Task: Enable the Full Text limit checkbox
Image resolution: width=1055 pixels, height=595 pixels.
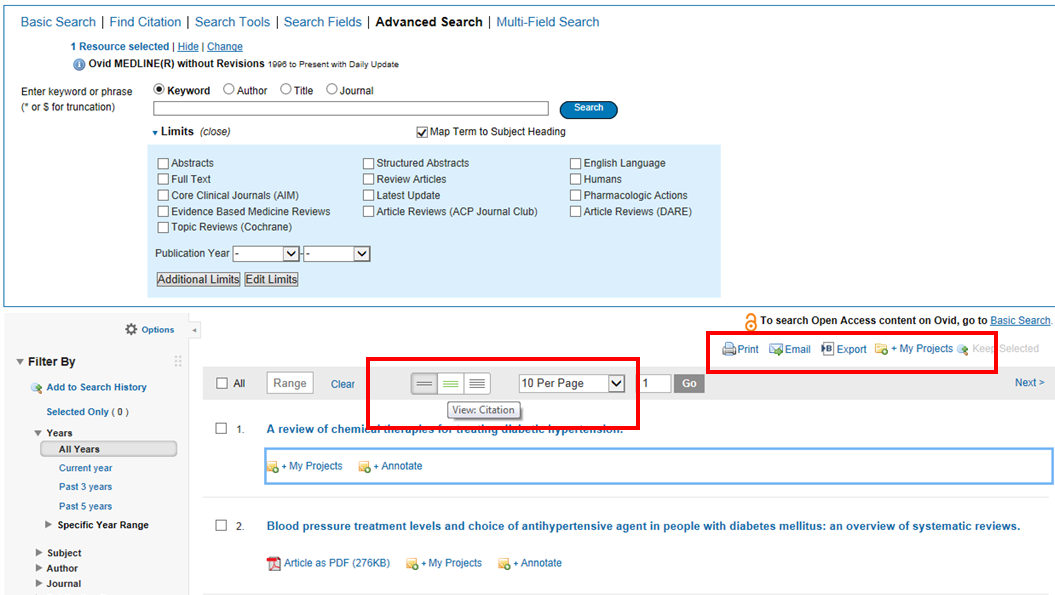Action: pos(163,180)
